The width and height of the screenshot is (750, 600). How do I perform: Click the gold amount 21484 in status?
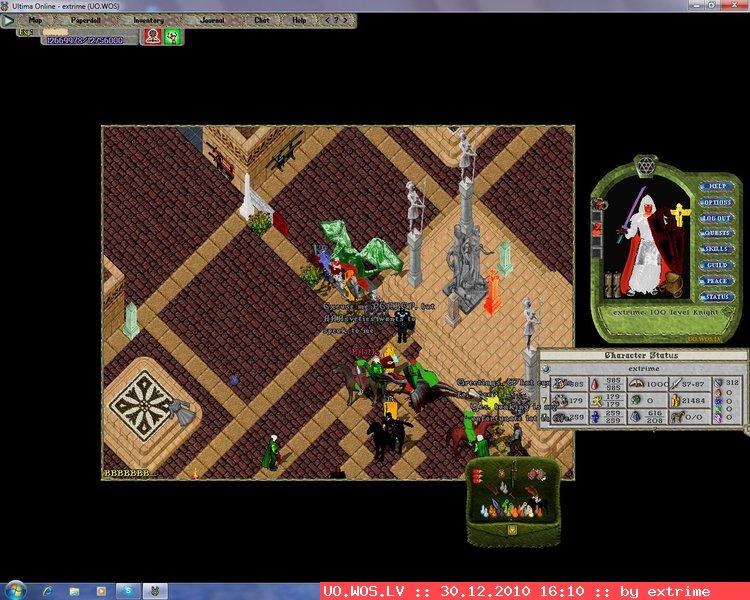click(x=692, y=400)
